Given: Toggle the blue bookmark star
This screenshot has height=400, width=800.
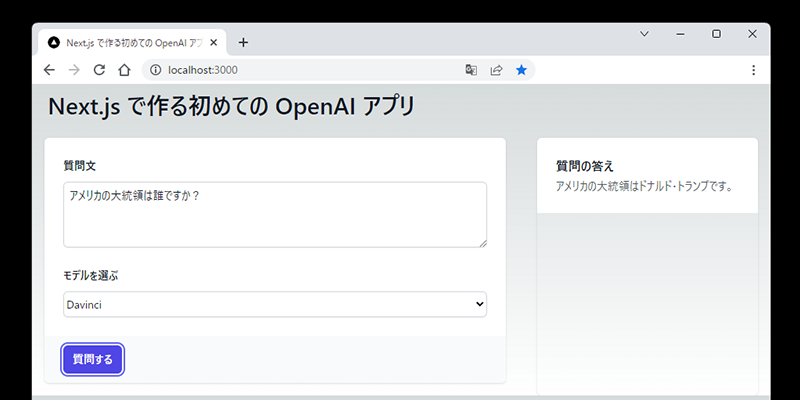Looking at the screenshot, I should coord(521,70).
